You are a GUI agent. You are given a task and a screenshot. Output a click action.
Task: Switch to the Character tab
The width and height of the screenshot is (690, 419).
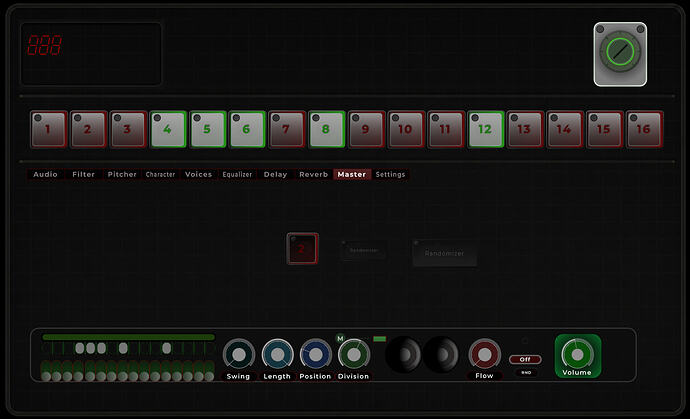[x=160, y=174]
